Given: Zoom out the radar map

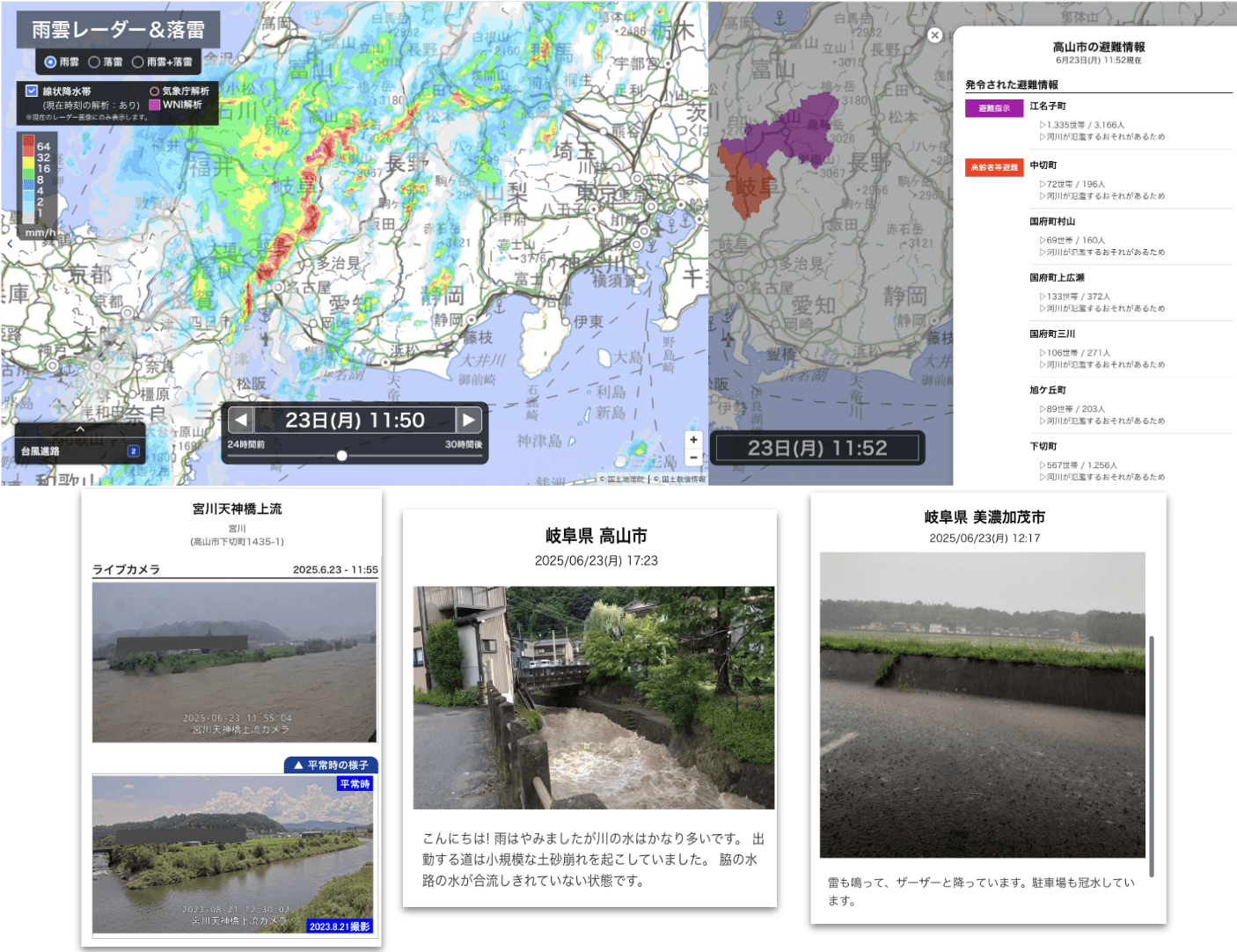Looking at the screenshot, I should point(693,458).
